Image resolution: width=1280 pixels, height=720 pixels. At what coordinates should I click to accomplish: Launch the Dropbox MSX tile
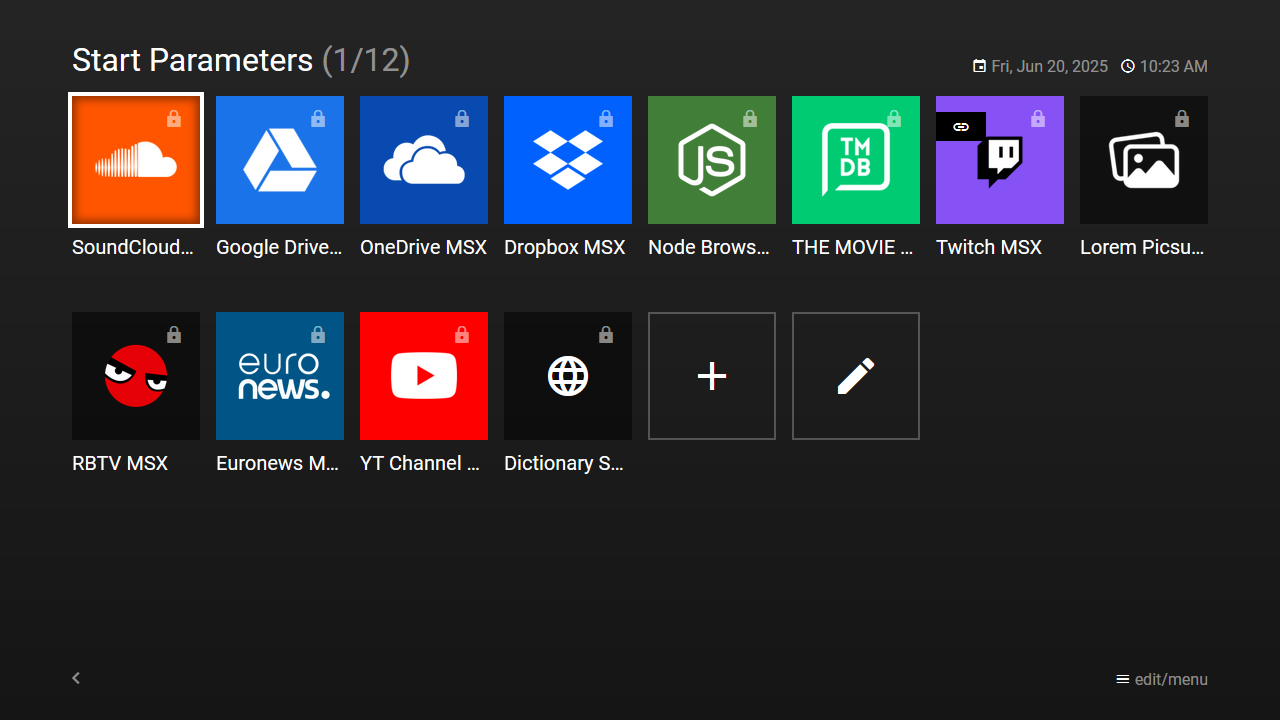pos(568,160)
